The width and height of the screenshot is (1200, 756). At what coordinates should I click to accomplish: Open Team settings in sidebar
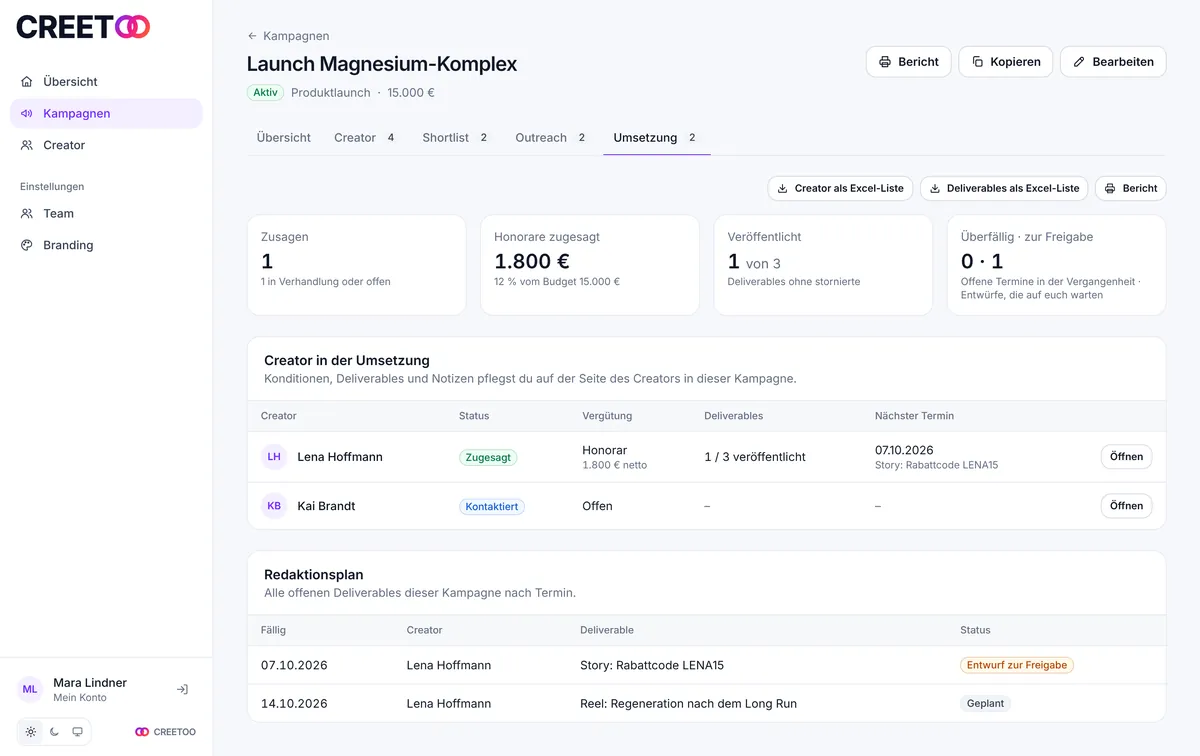coord(106,213)
